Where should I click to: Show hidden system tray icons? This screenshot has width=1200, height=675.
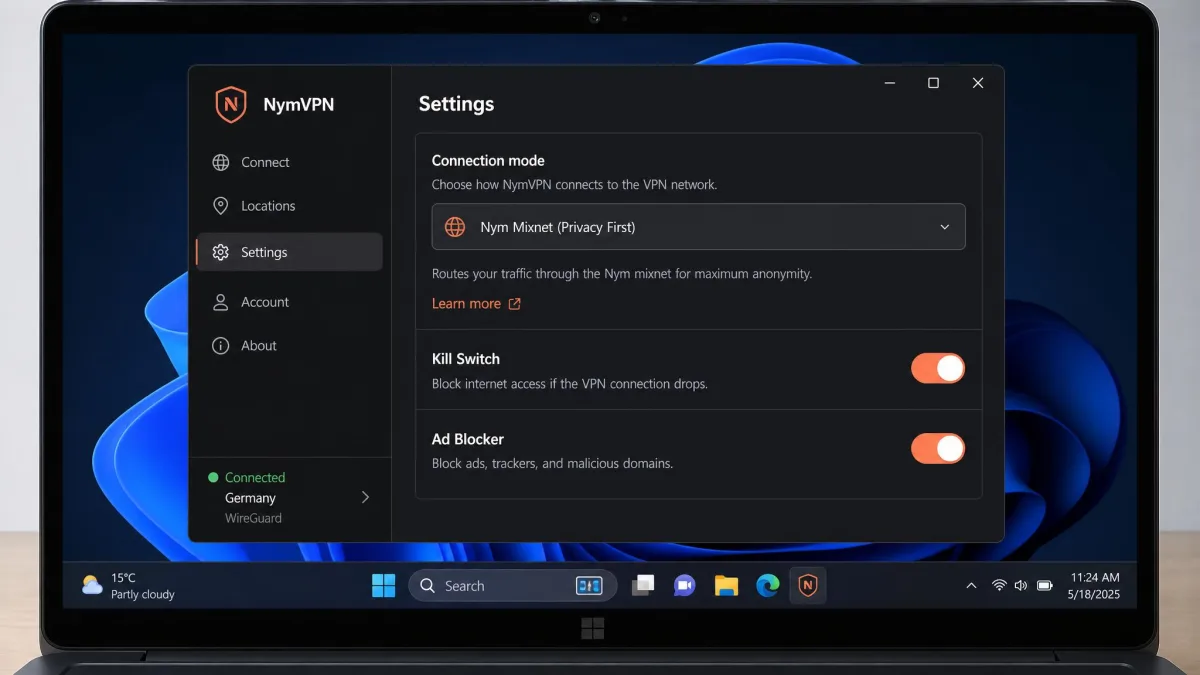[x=971, y=586]
